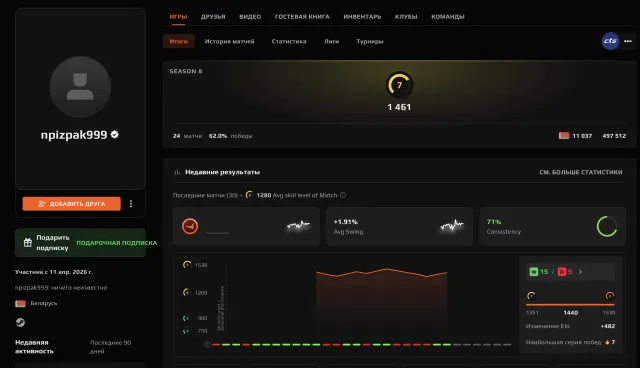Open the ВИДЕО tab
Viewport: 640px width, 368px height.
pos(250,17)
